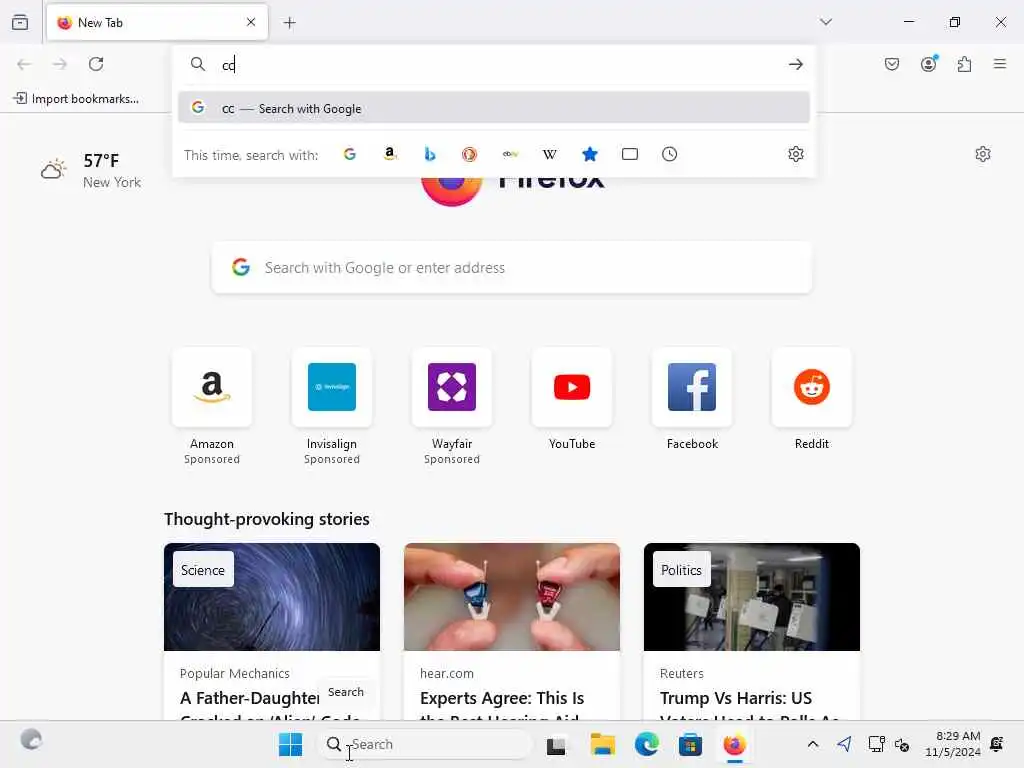Launch Microsoft Edge from the taskbar

coord(647,744)
